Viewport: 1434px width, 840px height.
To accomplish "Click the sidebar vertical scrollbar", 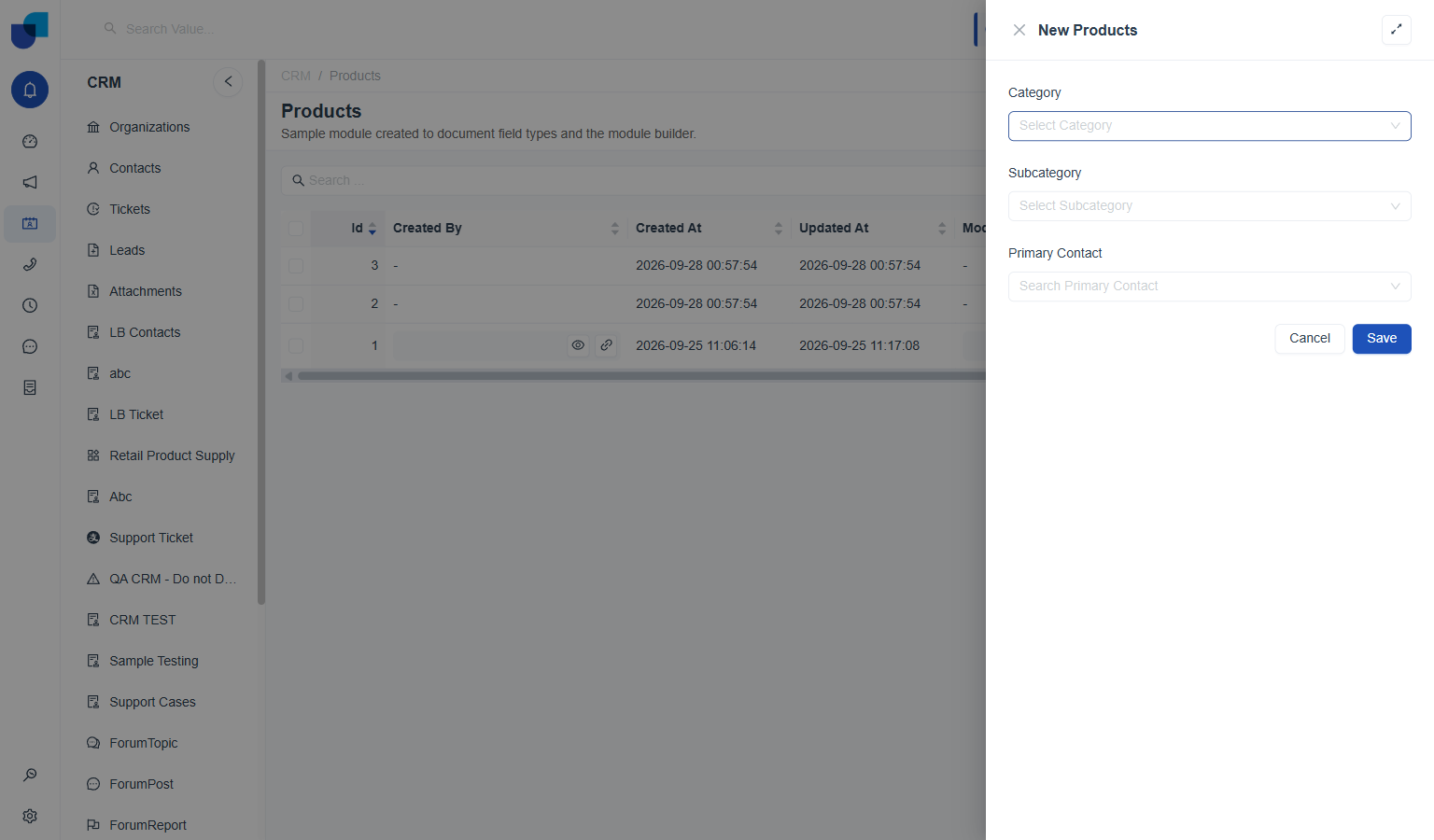I will tap(261, 332).
